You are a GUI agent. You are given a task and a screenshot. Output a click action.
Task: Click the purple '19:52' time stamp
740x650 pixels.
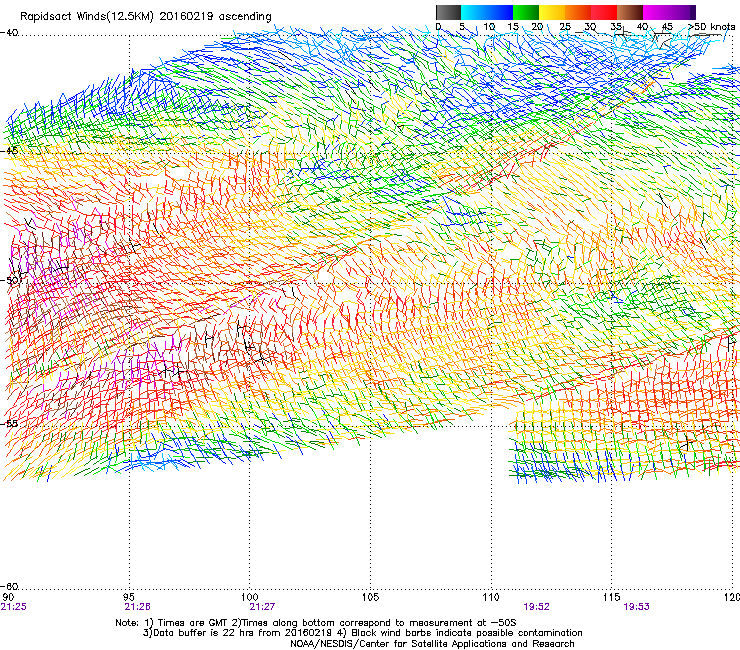coord(537,607)
